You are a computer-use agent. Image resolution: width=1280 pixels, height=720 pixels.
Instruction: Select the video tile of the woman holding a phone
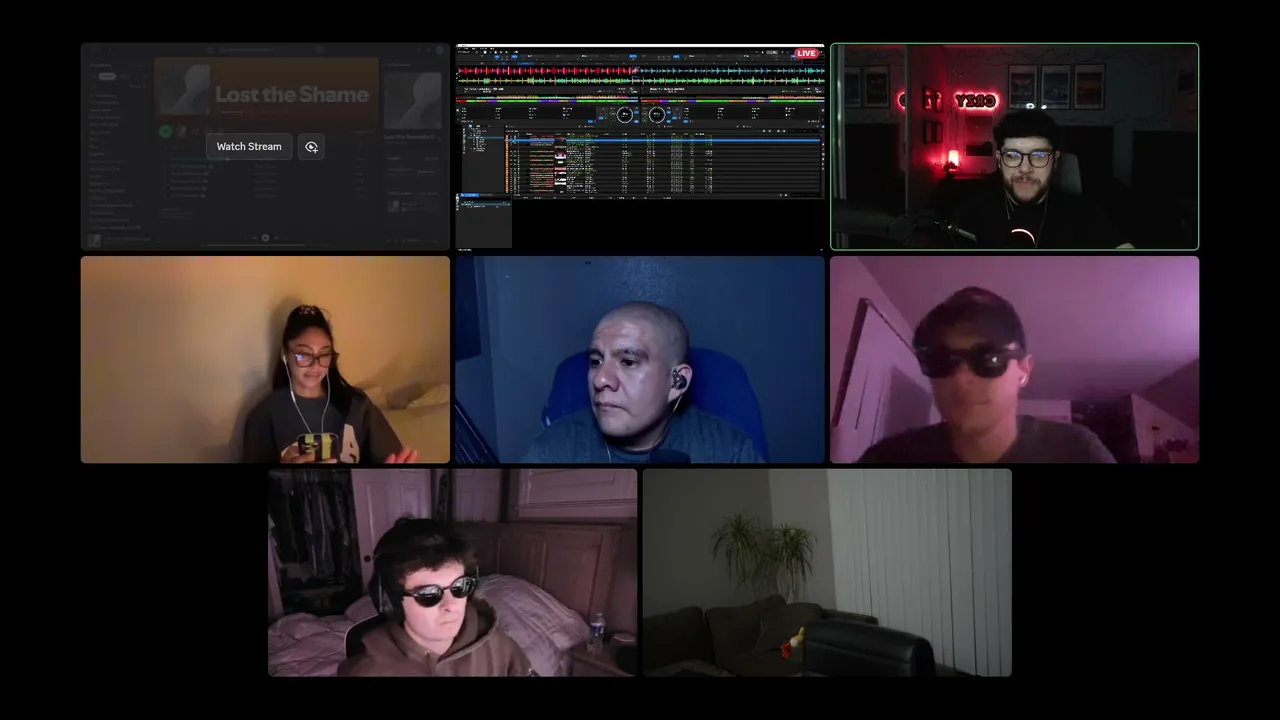(265, 360)
